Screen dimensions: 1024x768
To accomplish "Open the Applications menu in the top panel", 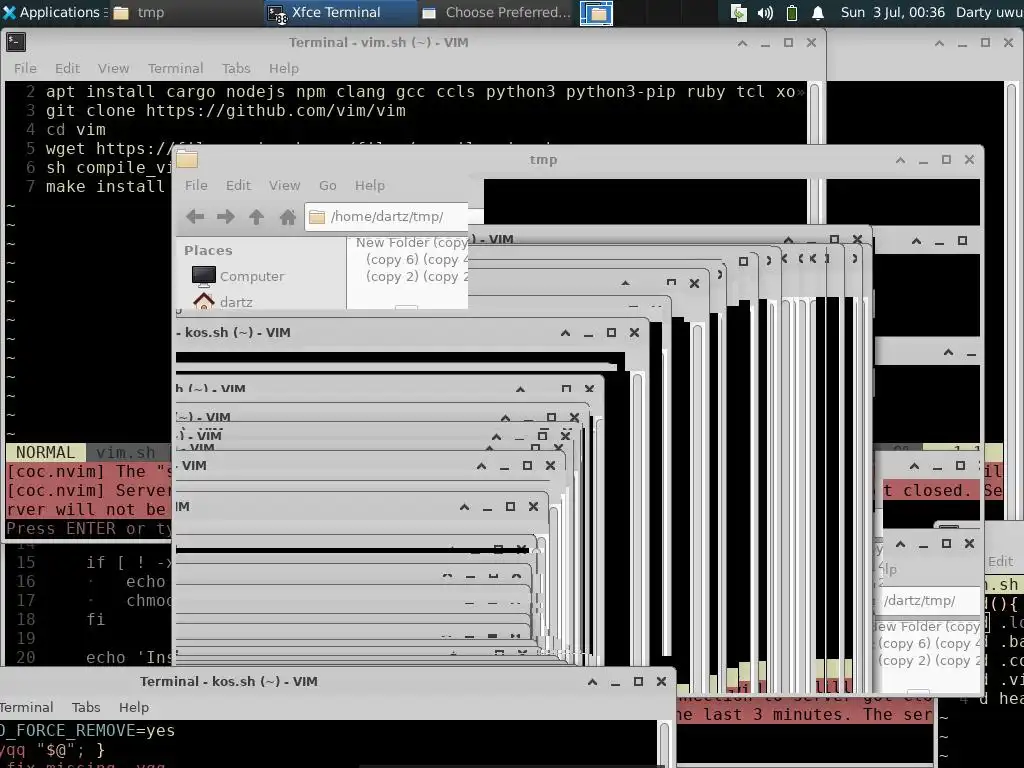I will (52, 12).
